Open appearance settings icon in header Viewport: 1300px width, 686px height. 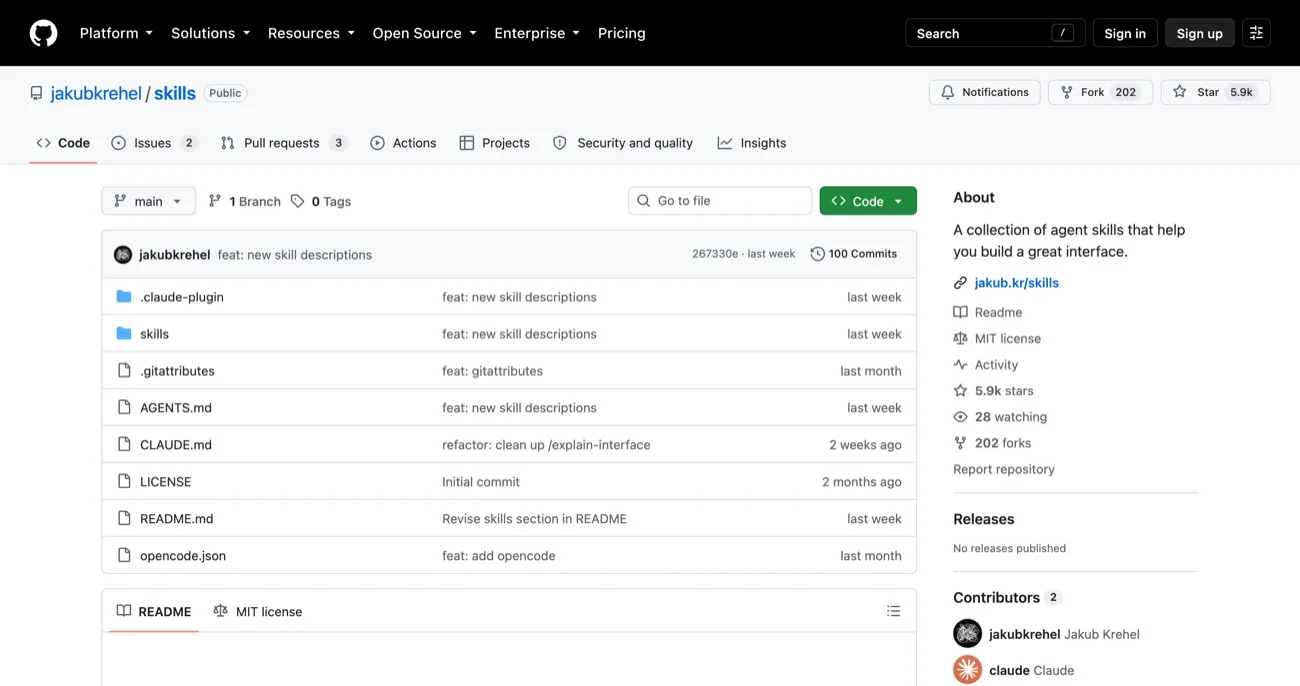point(1256,33)
